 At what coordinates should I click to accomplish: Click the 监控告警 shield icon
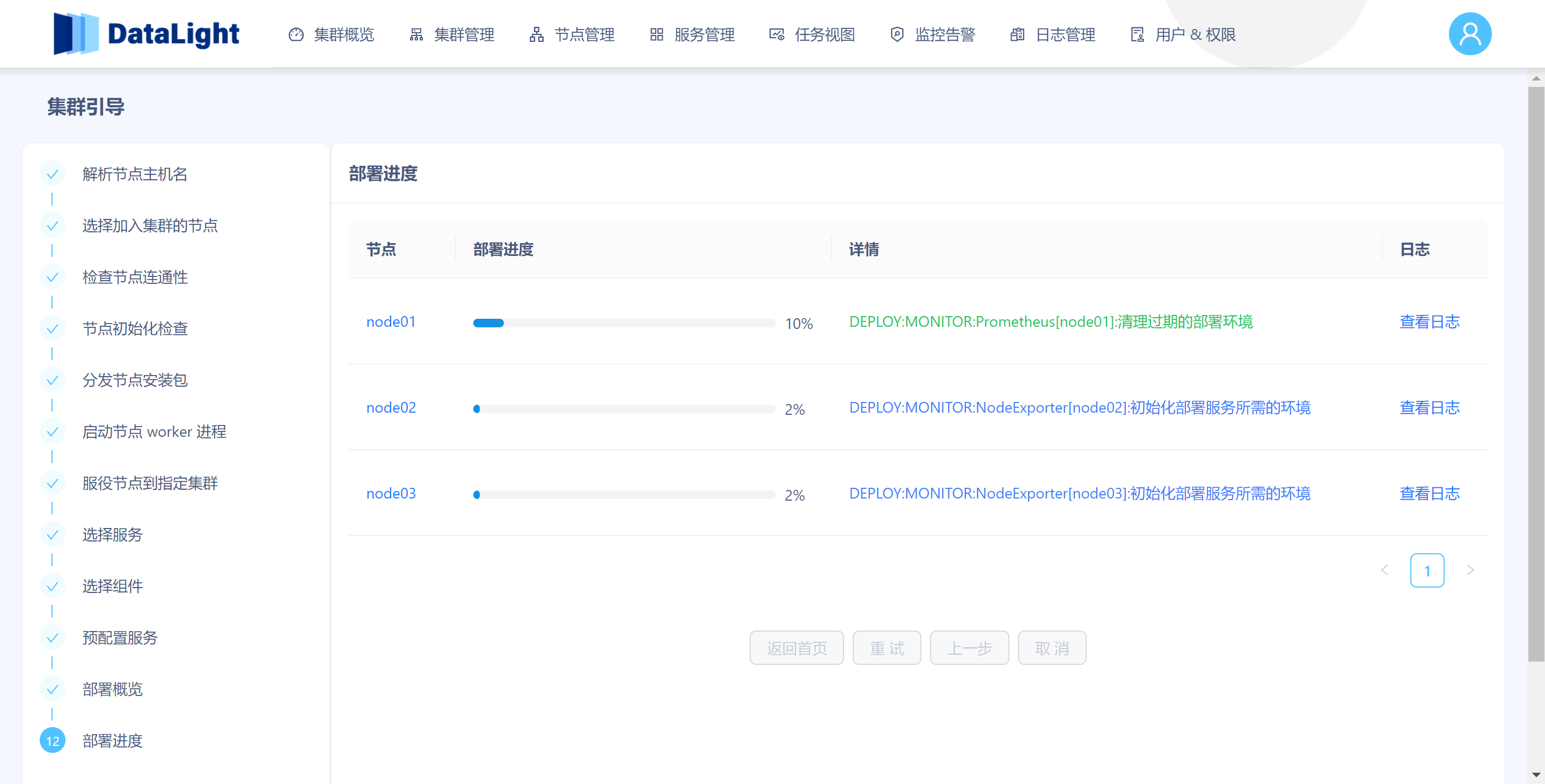click(x=897, y=35)
